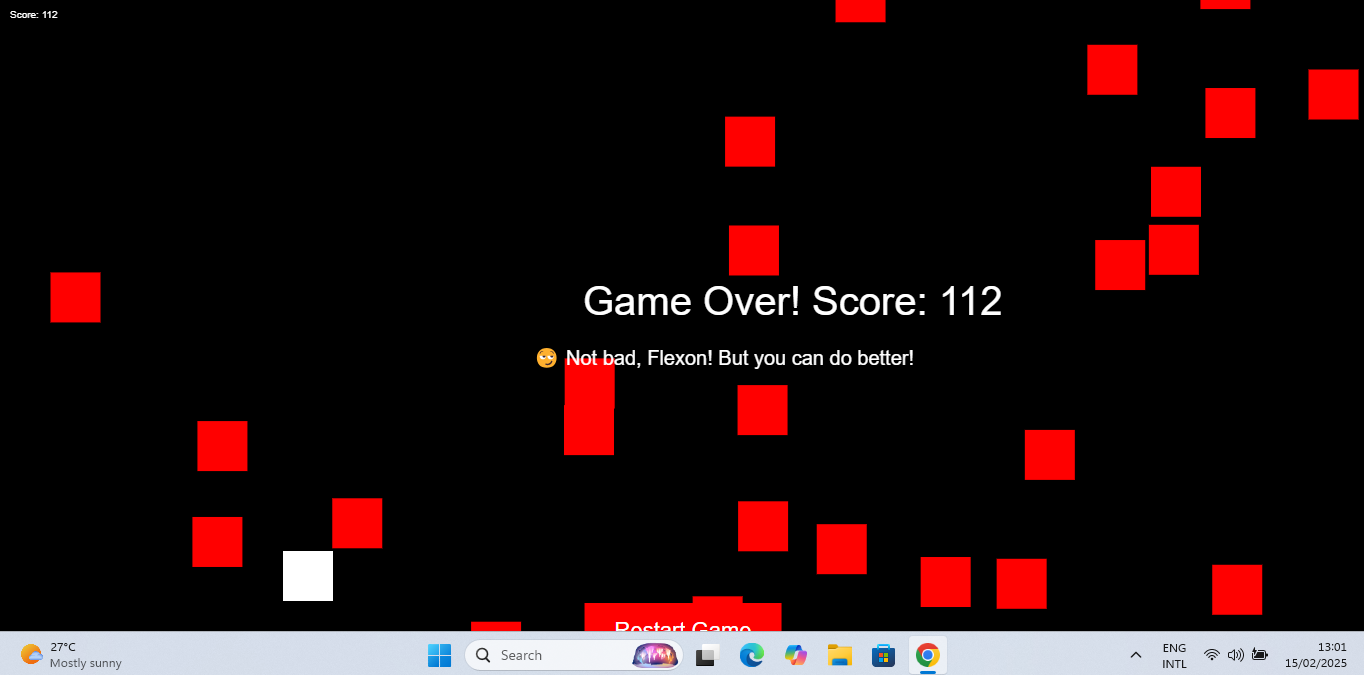The height and width of the screenshot is (675, 1364).
Task: Open the ENG INTL language switcher
Action: [1174, 655]
